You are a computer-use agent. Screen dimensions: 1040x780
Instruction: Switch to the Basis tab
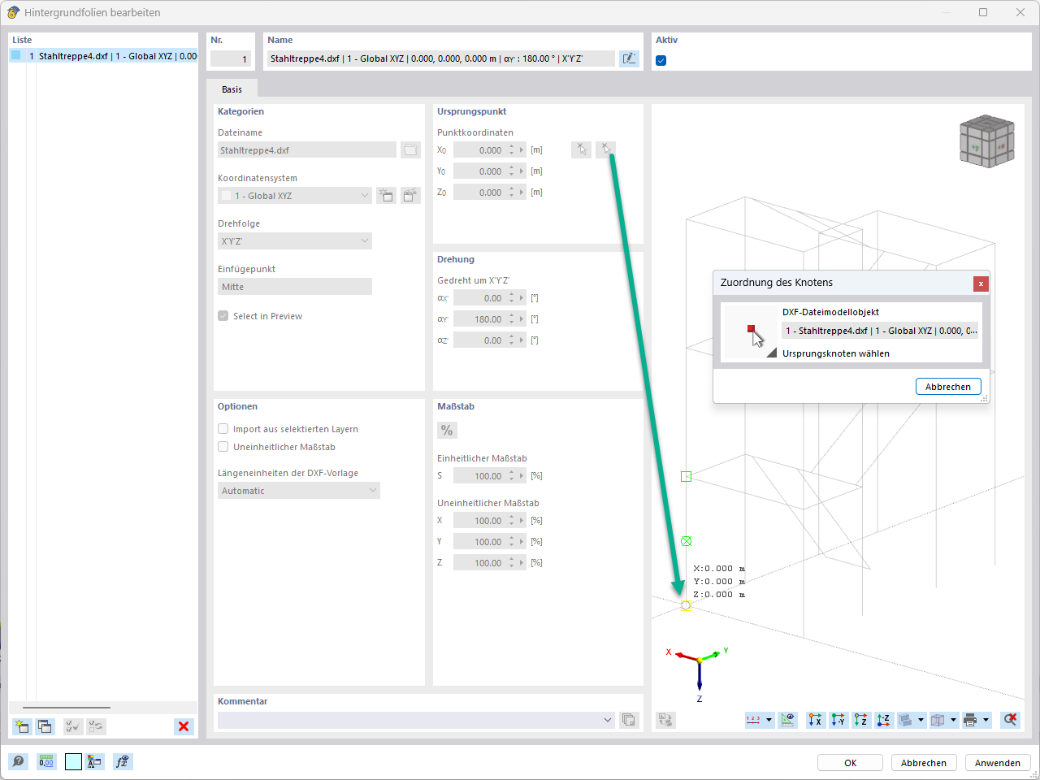(x=232, y=90)
